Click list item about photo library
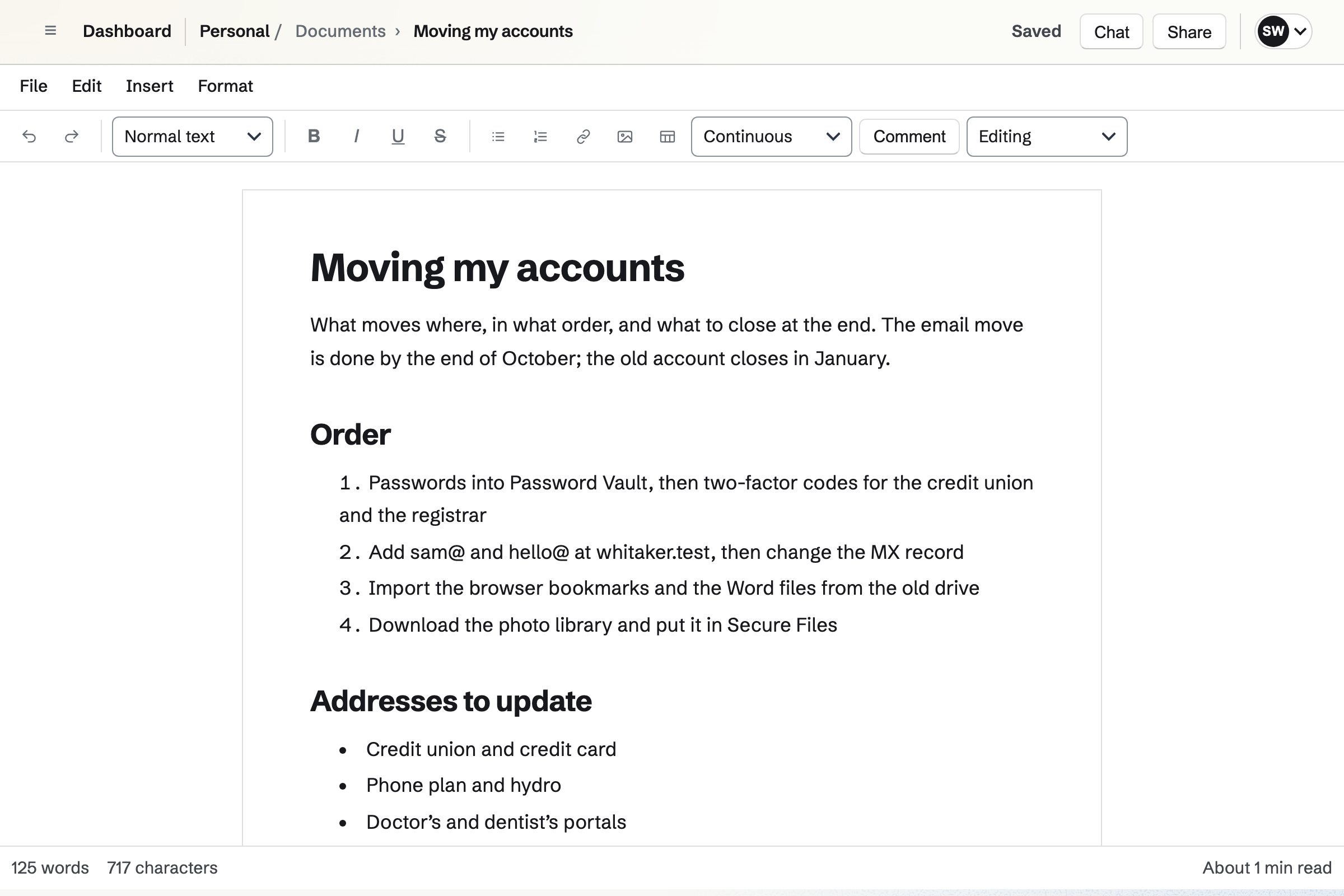Screen dimensions: 1344x896 [x=589, y=625]
